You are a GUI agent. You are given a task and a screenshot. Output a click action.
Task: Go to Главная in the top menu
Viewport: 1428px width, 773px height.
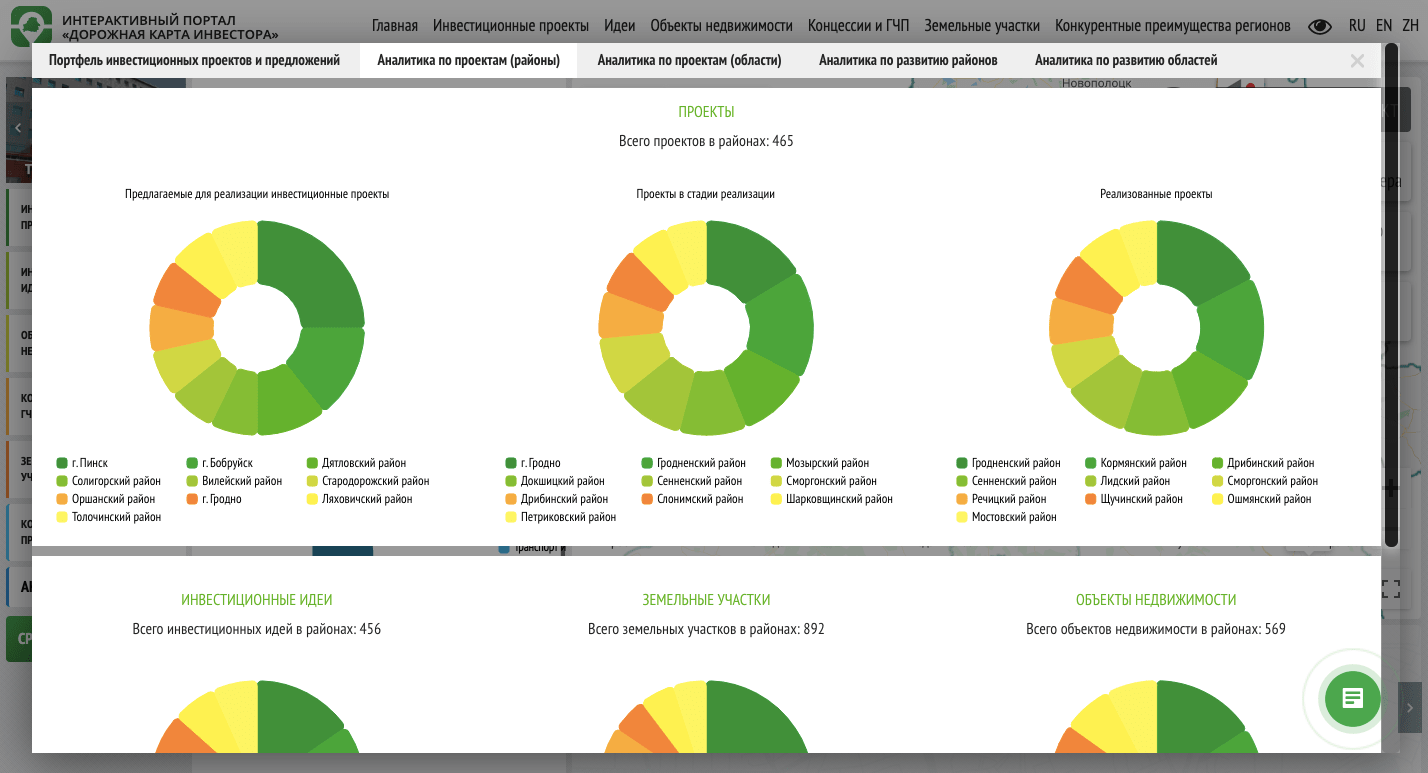point(394,26)
